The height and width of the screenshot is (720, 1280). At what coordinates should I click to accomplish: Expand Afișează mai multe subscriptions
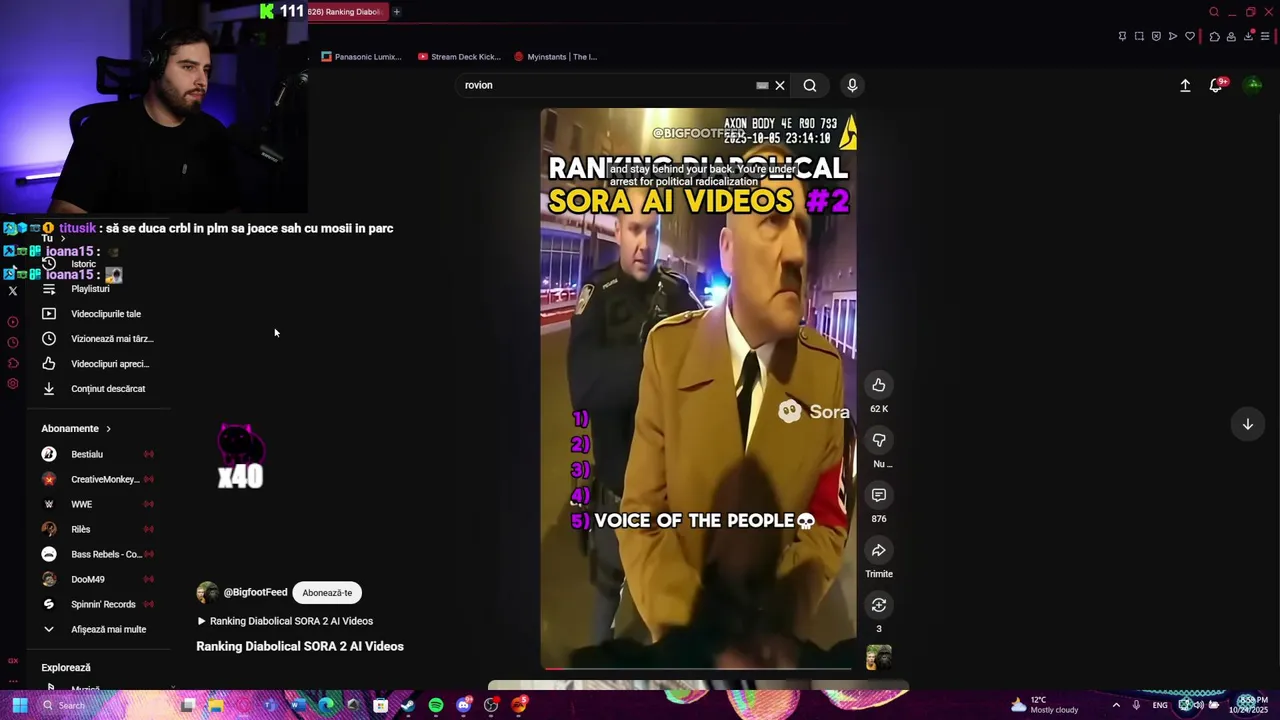pyautogui.click(x=98, y=629)
